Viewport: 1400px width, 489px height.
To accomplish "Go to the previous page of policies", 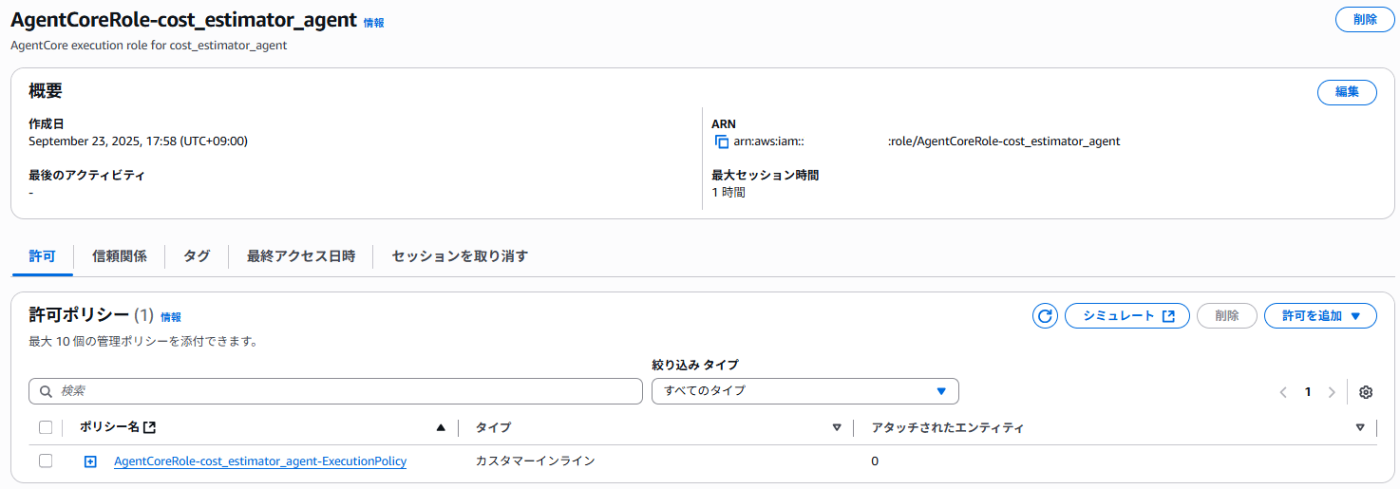I will 1284,392.
